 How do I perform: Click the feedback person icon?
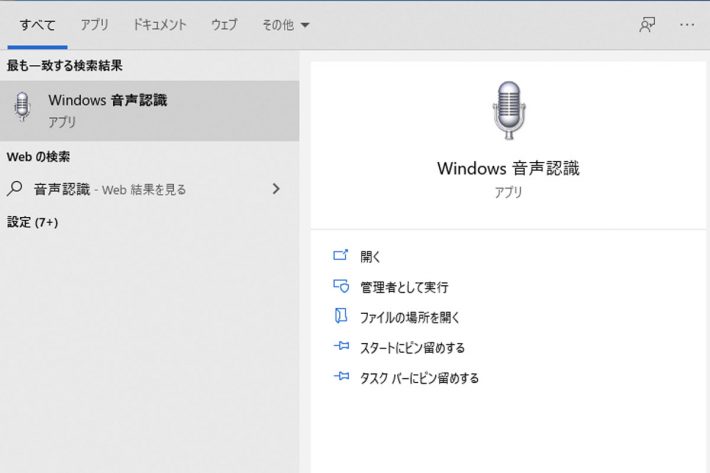point(647,25)
